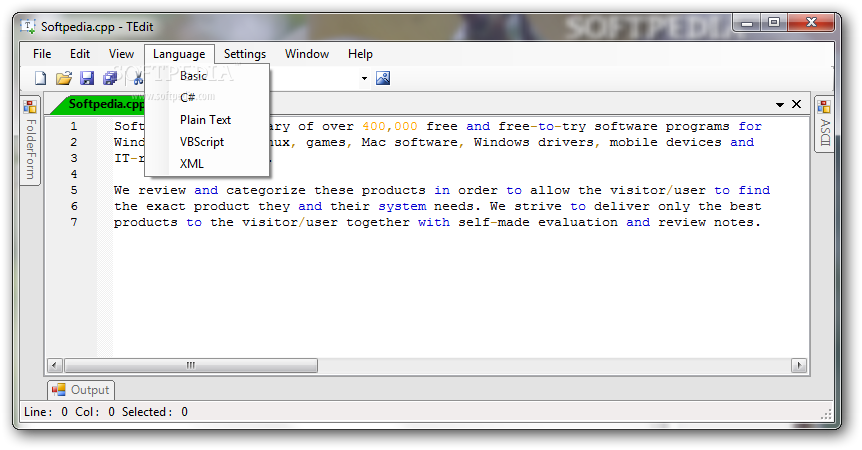Minimize the TEdit window

[x=747, y=24]
